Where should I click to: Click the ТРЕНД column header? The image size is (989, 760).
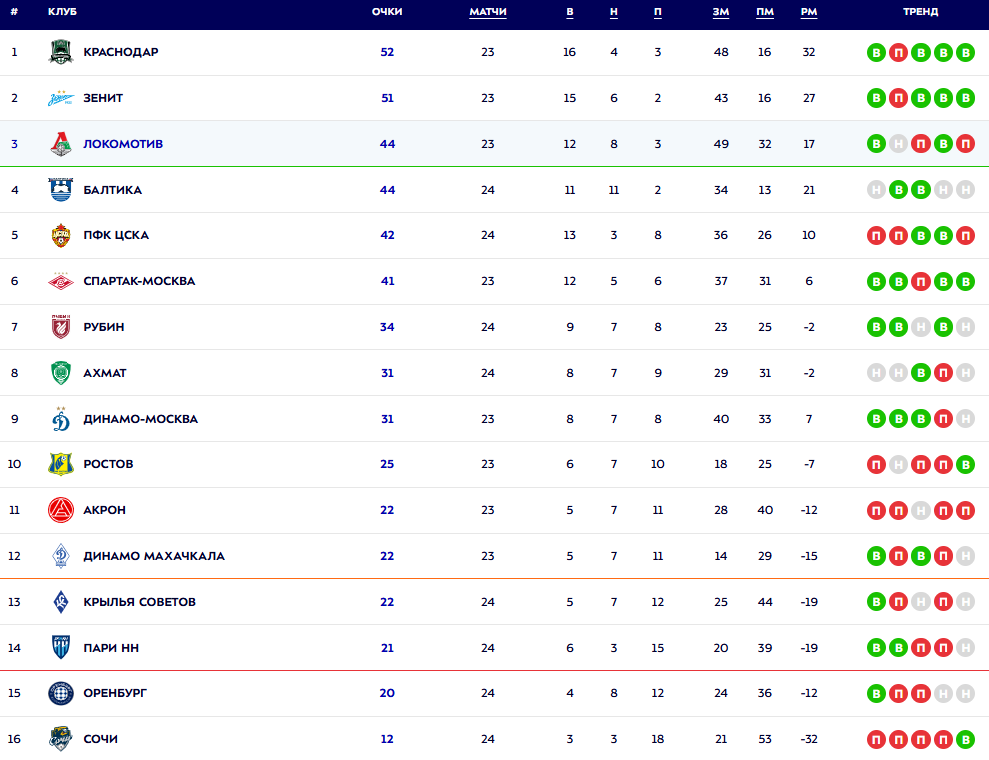921,12
